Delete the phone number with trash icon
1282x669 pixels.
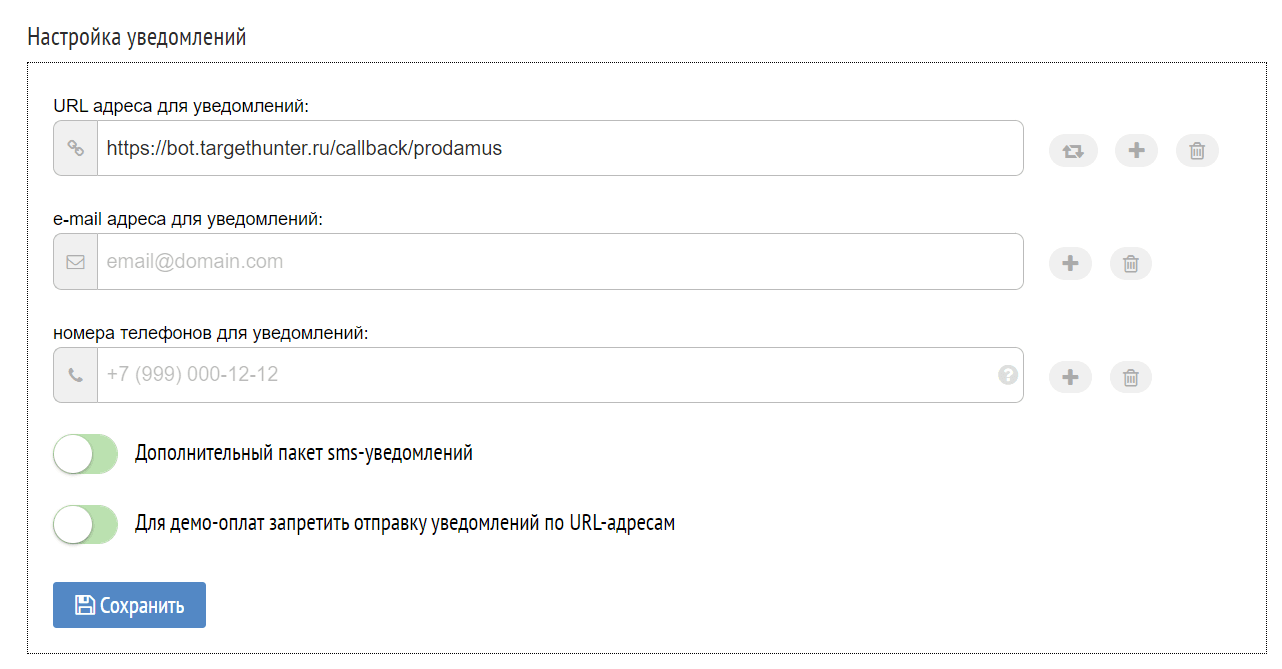(x=1131, y=377)
